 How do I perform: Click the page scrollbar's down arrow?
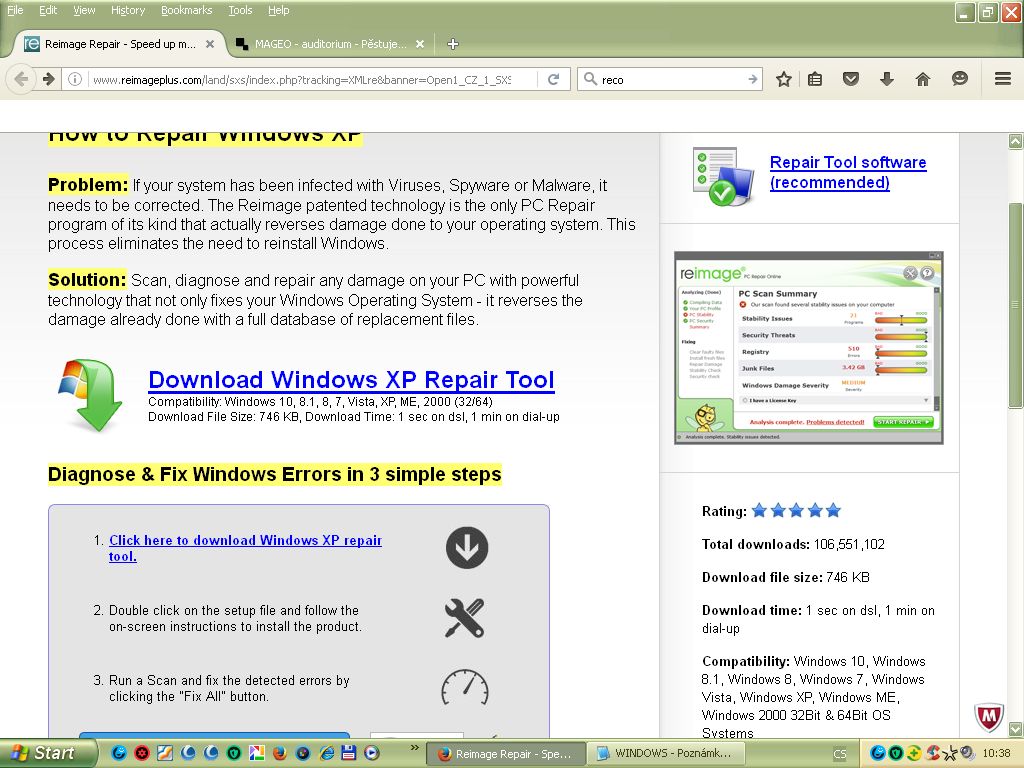[1016, 729]
